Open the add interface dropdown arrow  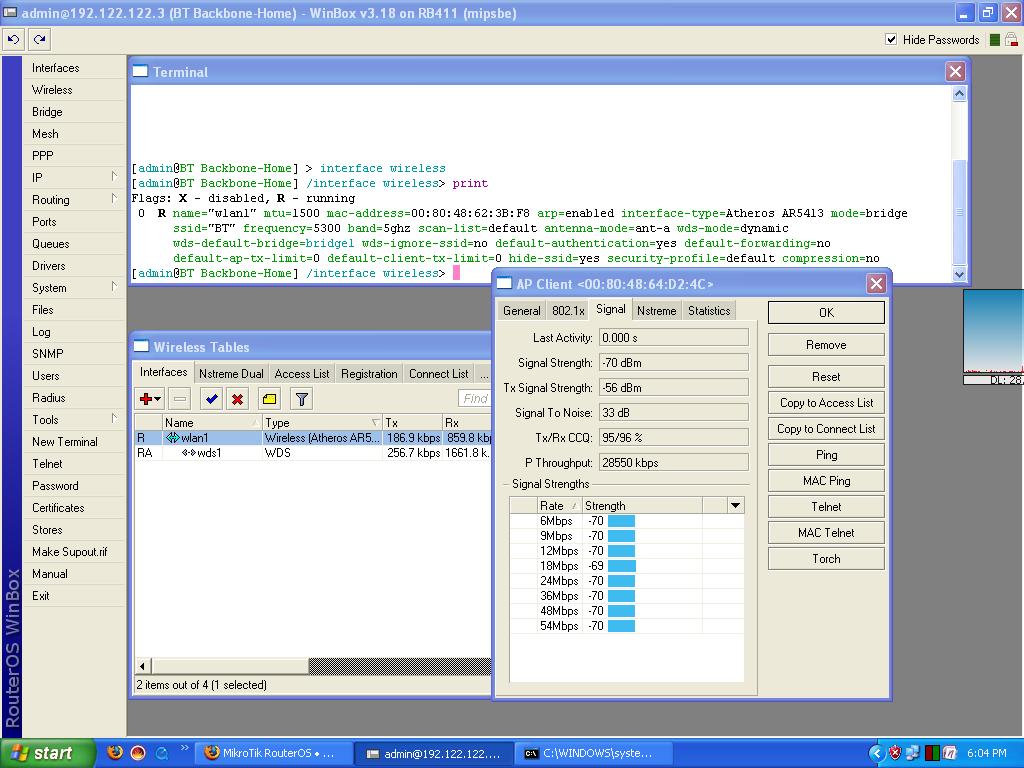[158, 399]
